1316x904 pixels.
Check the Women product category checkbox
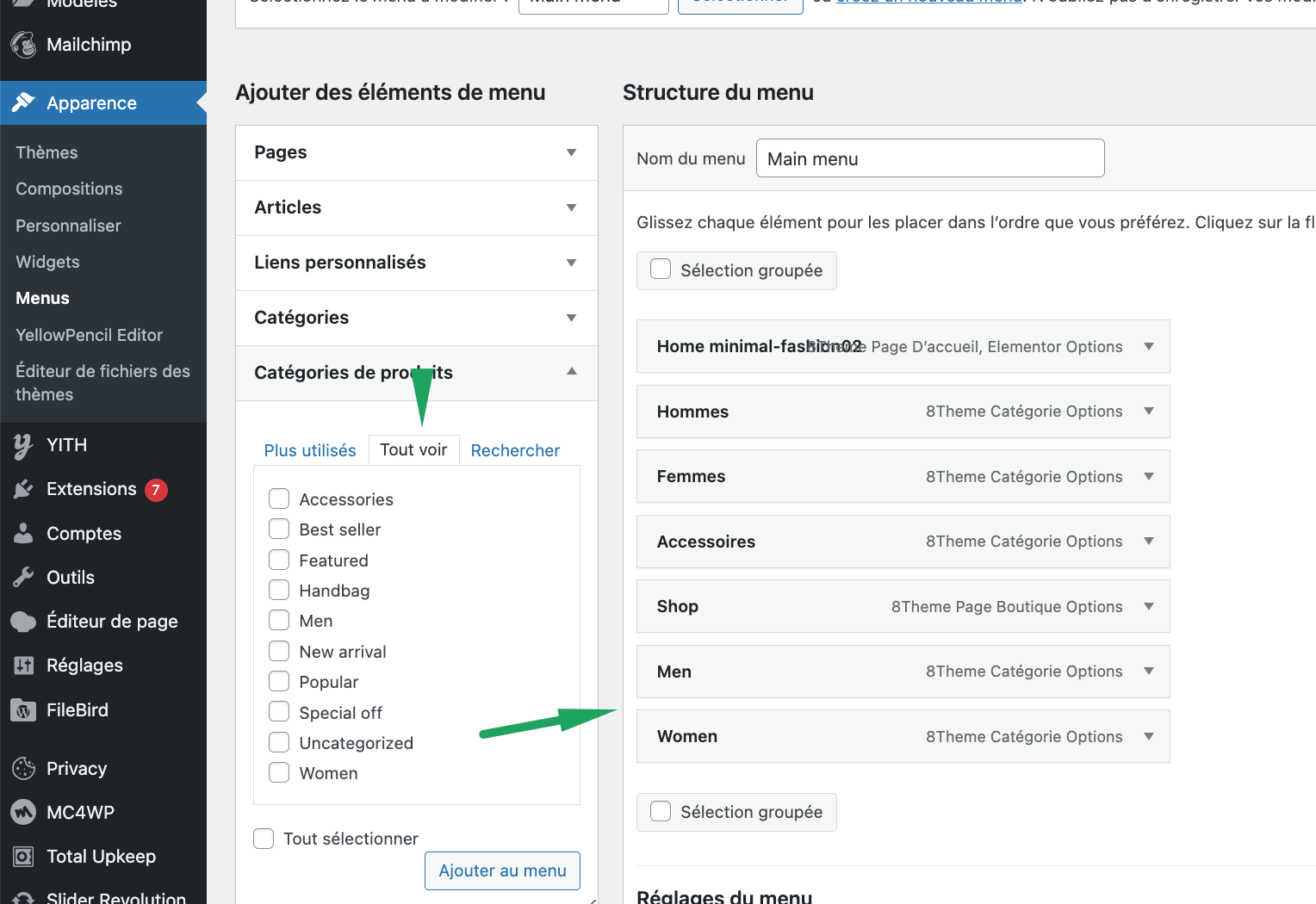279,772
